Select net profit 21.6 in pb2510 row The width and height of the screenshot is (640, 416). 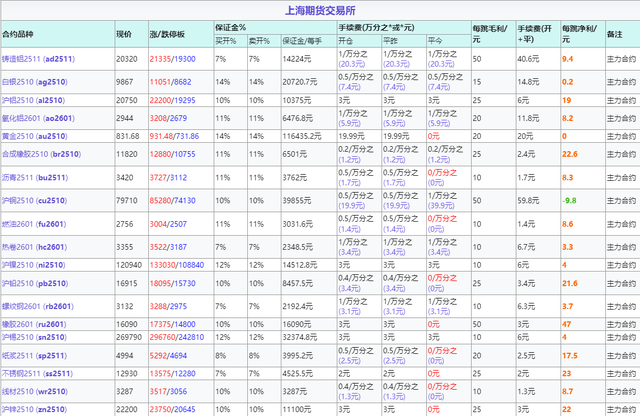(570, 283)
